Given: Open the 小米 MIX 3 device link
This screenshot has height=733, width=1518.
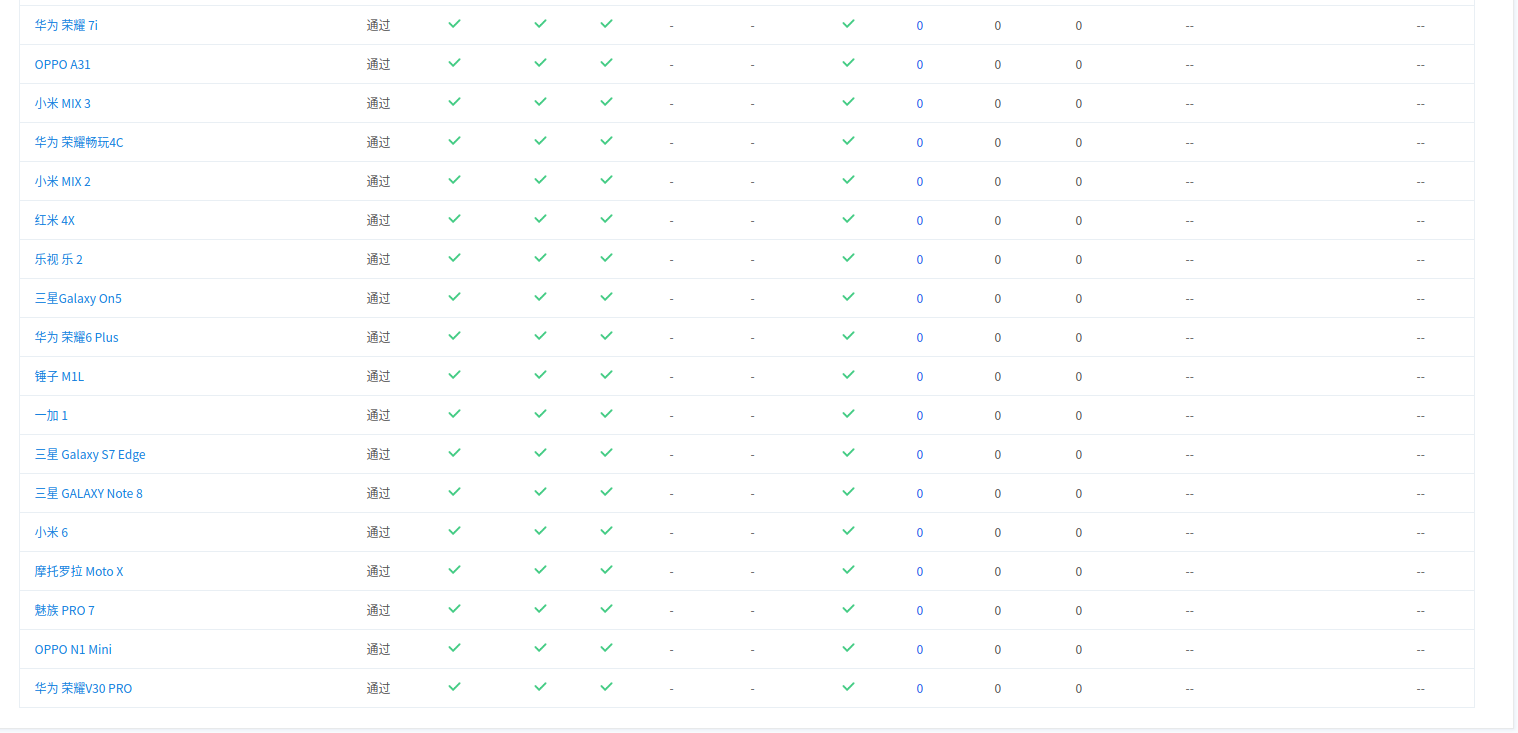Looking at the screenshot, I should pyautogui.click(x=63, y=103).
